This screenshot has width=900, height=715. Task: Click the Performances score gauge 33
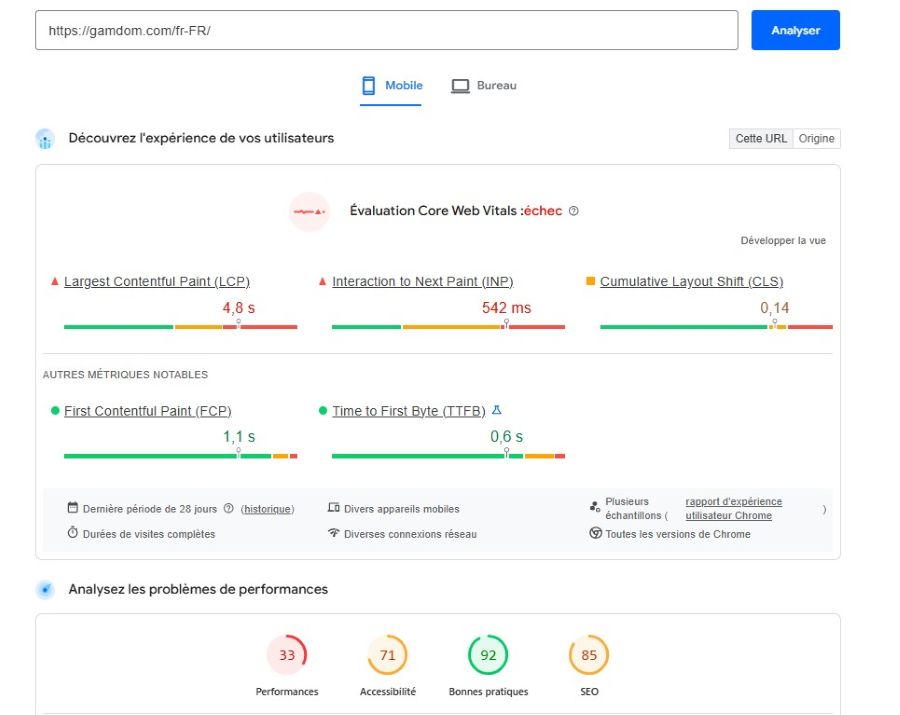point(286,655)
